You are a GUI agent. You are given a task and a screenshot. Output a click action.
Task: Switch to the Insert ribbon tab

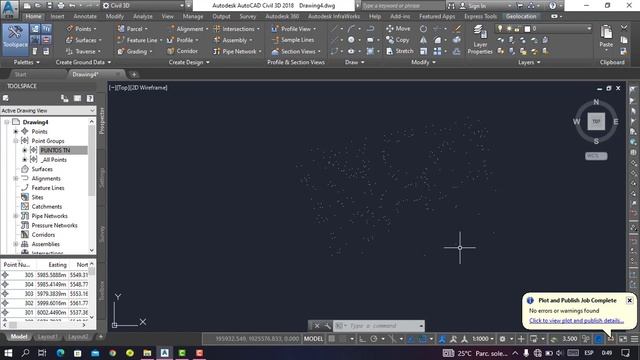point(58,16)
